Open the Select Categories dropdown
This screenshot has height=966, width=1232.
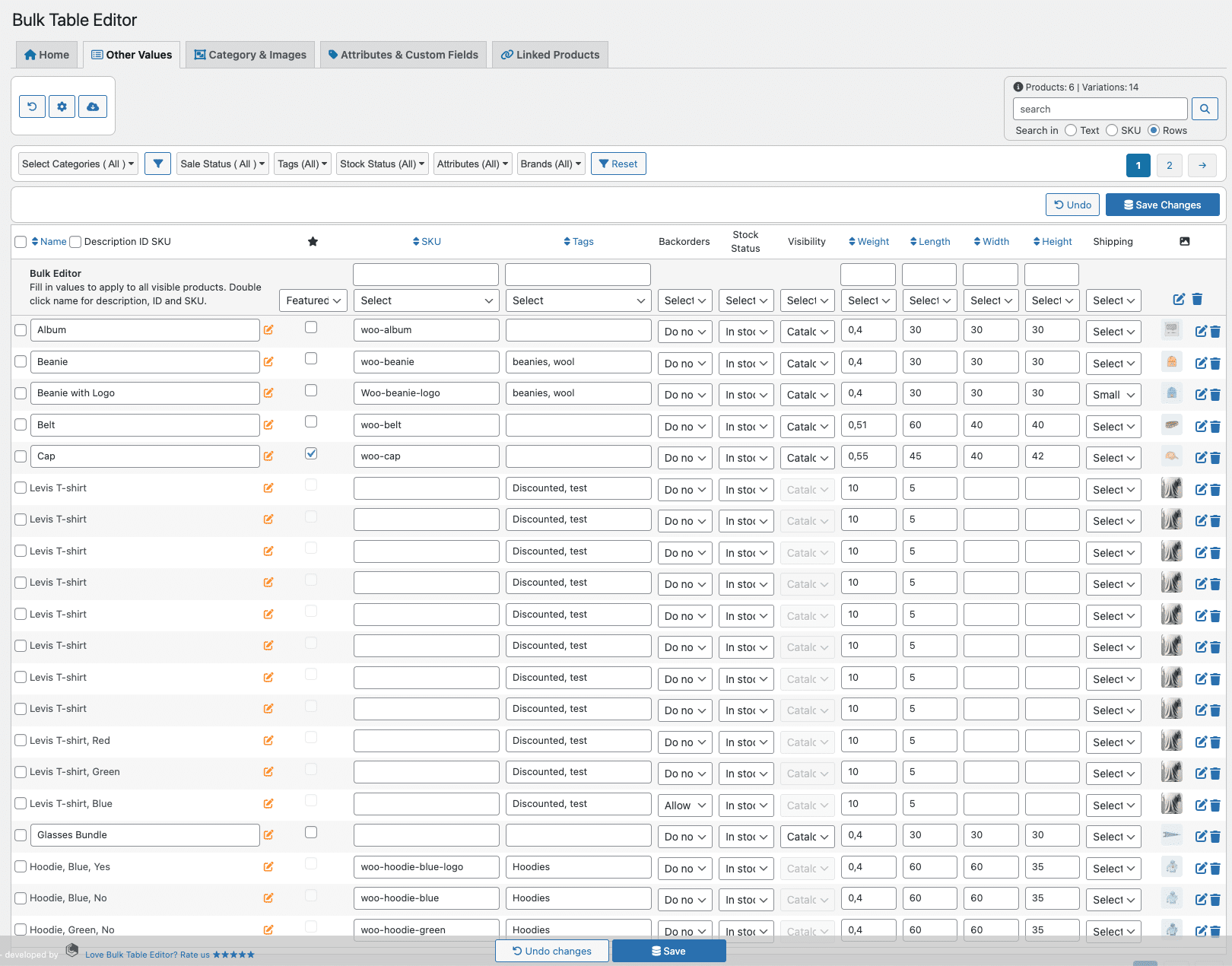coord(78,164)
